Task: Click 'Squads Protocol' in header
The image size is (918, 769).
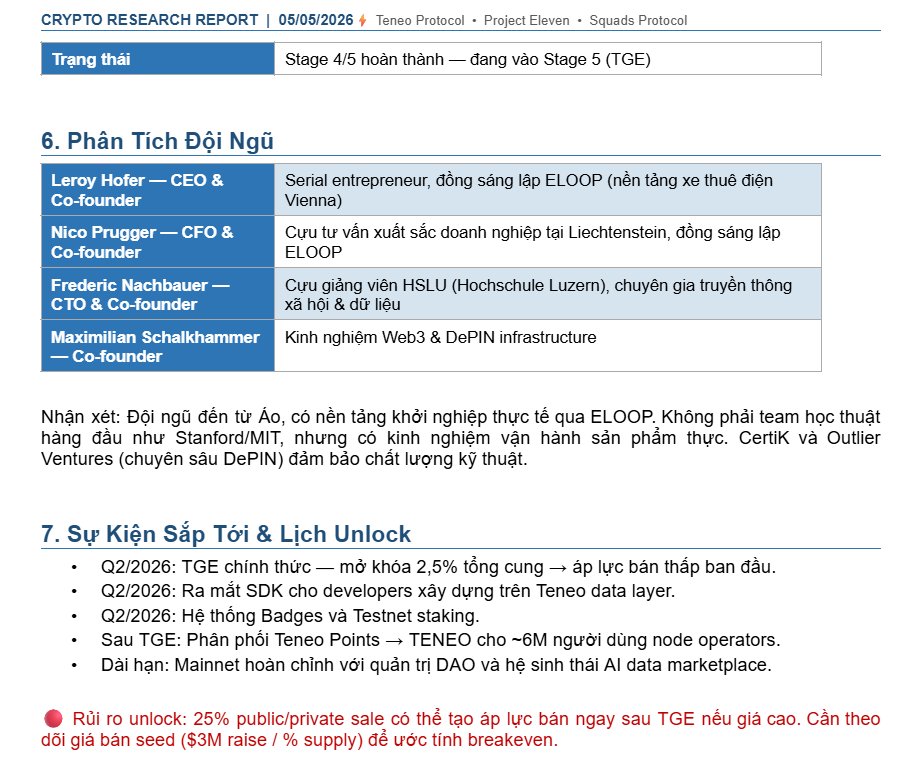Action: point(638,20)
